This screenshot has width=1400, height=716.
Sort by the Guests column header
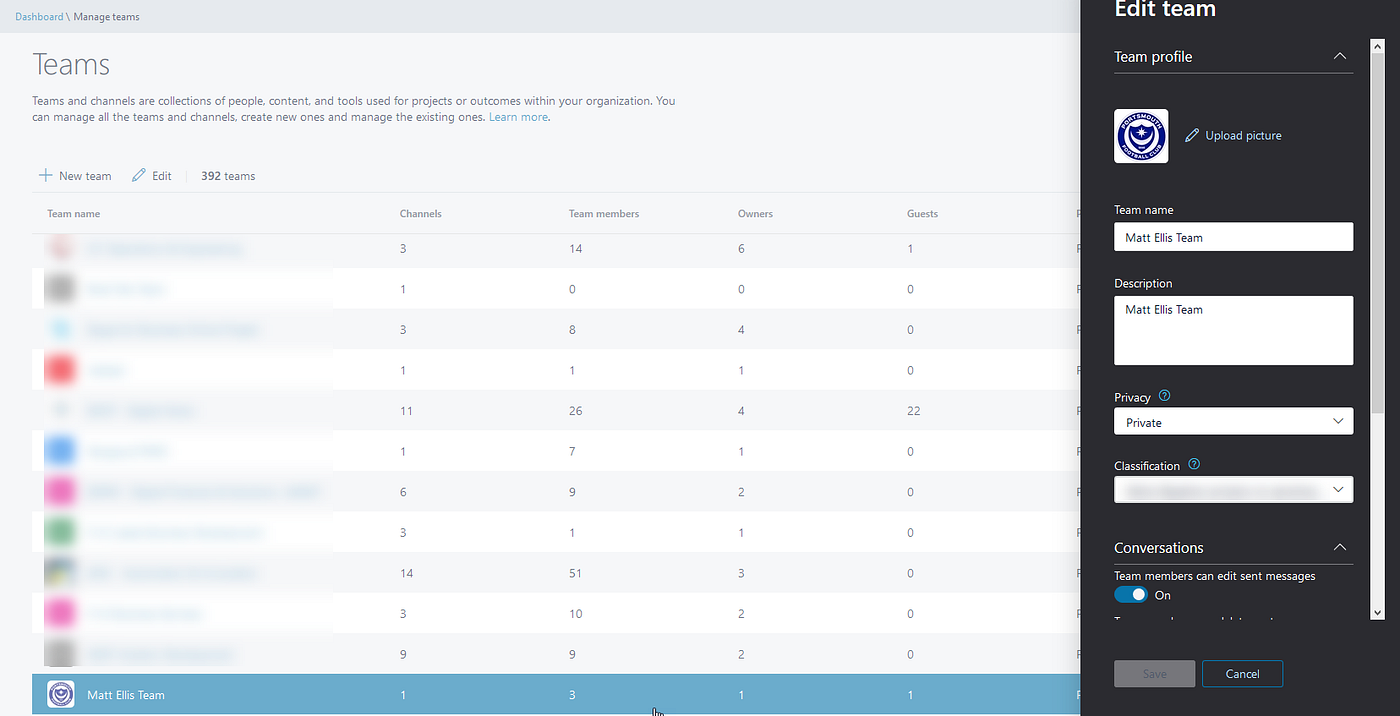coord(922,214)
